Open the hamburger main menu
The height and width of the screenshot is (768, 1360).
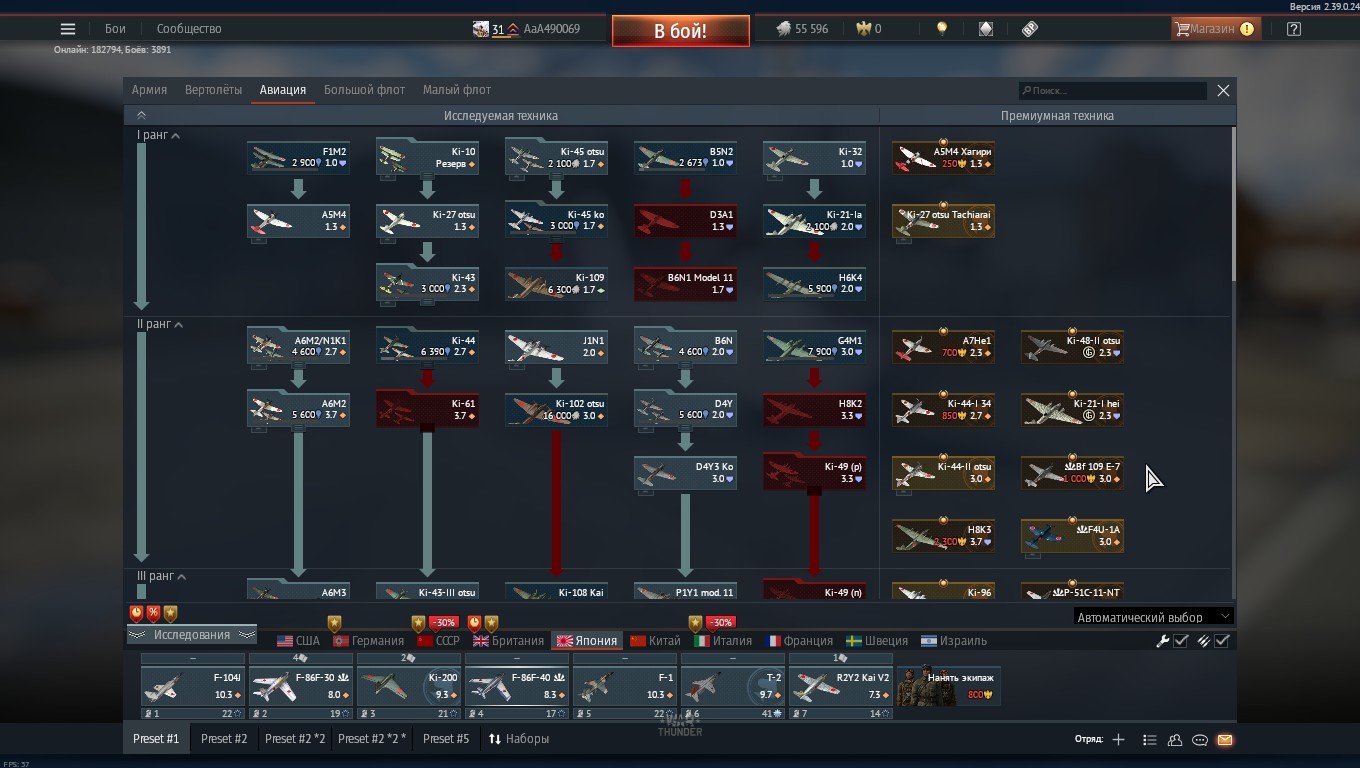coord(68,29)
